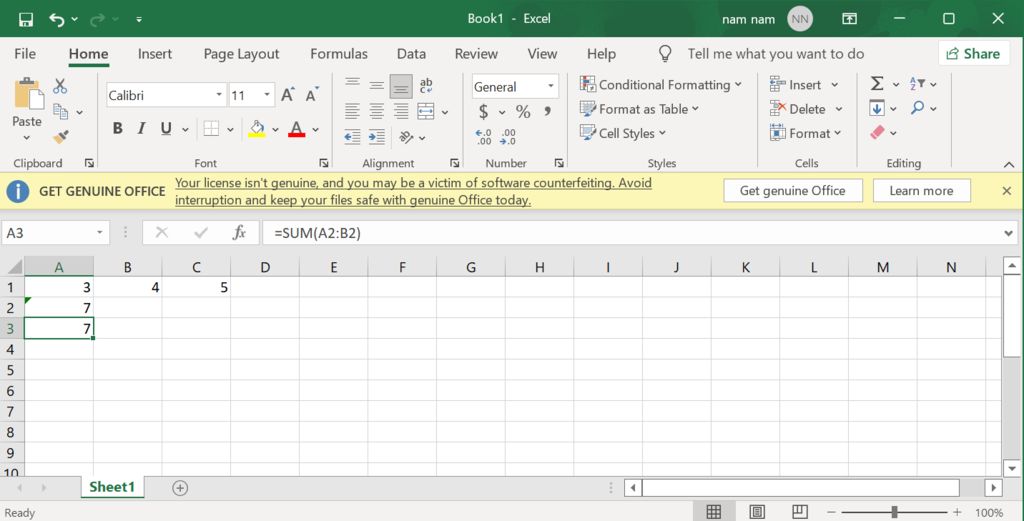This screenshot has width=1024, height=521.
Task: Open Sort & Filter menu
Action: click(x=923, y=84)
